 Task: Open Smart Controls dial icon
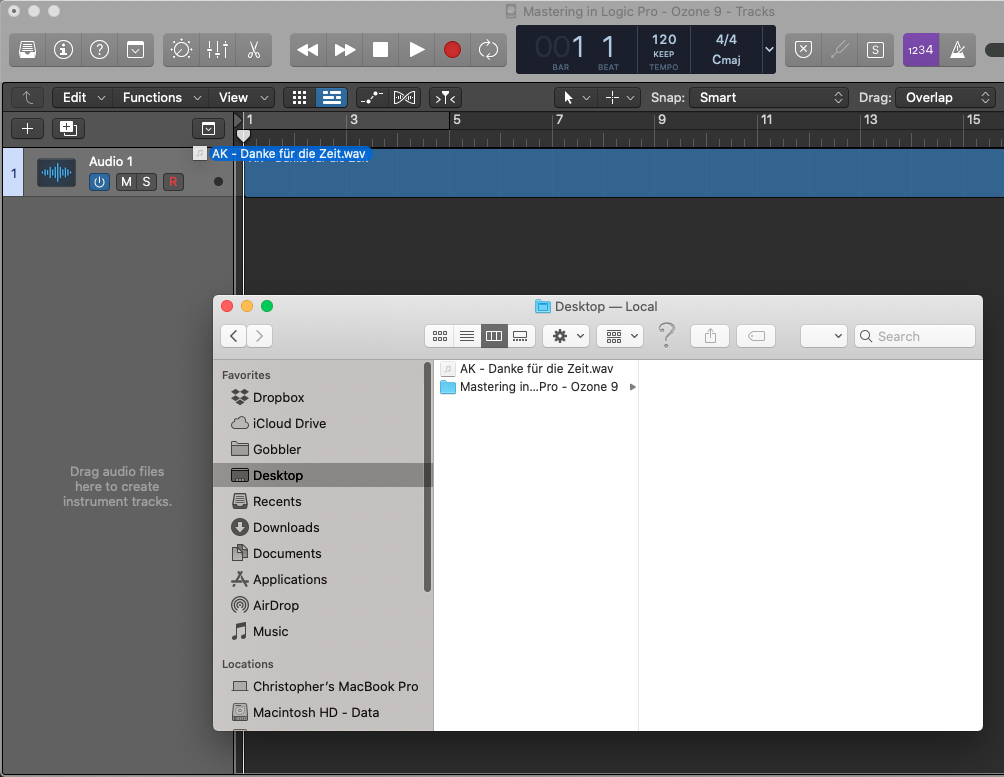(181, 50)
